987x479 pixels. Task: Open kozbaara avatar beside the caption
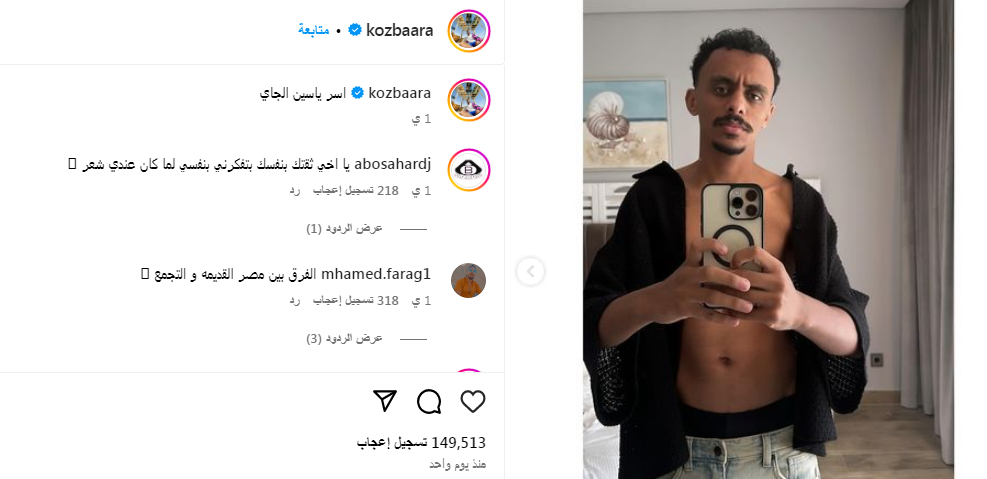coord(469,99)
